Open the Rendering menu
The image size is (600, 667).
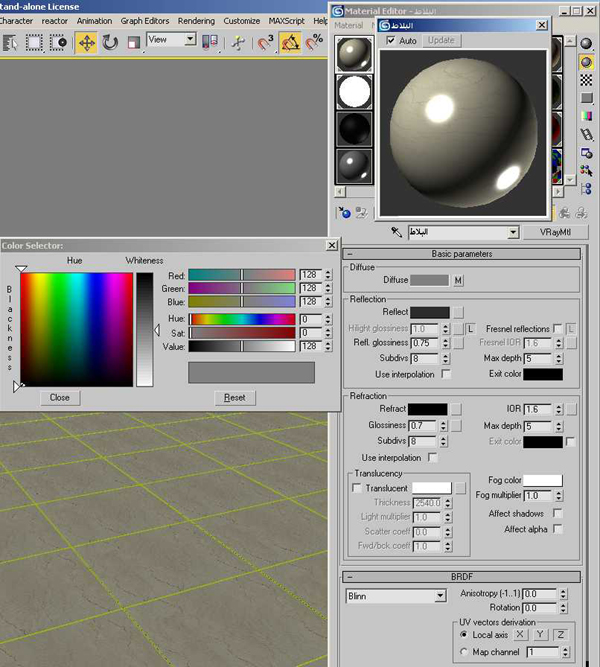tap(196, 20)
